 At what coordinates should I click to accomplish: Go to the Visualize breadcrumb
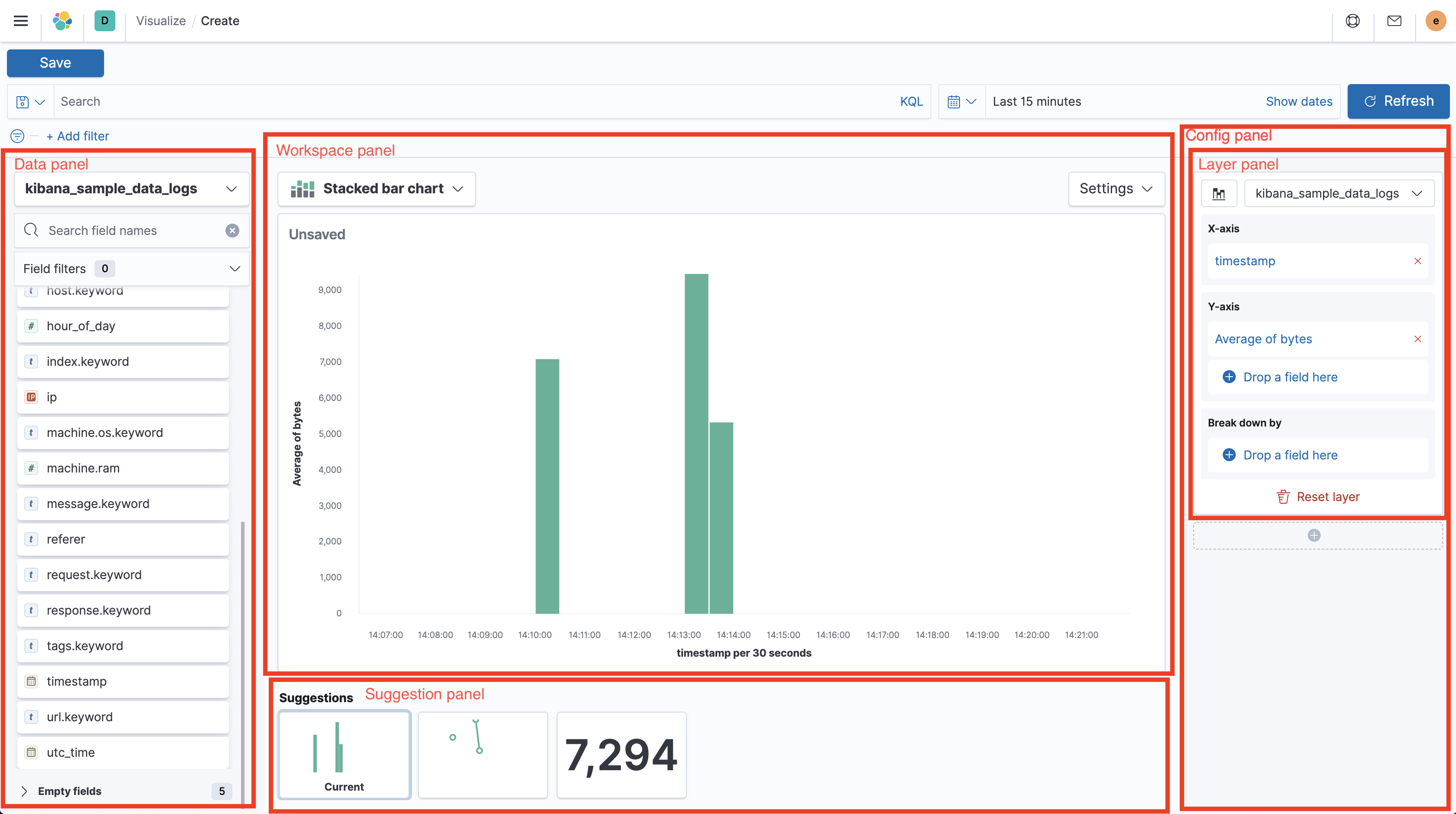160,21
